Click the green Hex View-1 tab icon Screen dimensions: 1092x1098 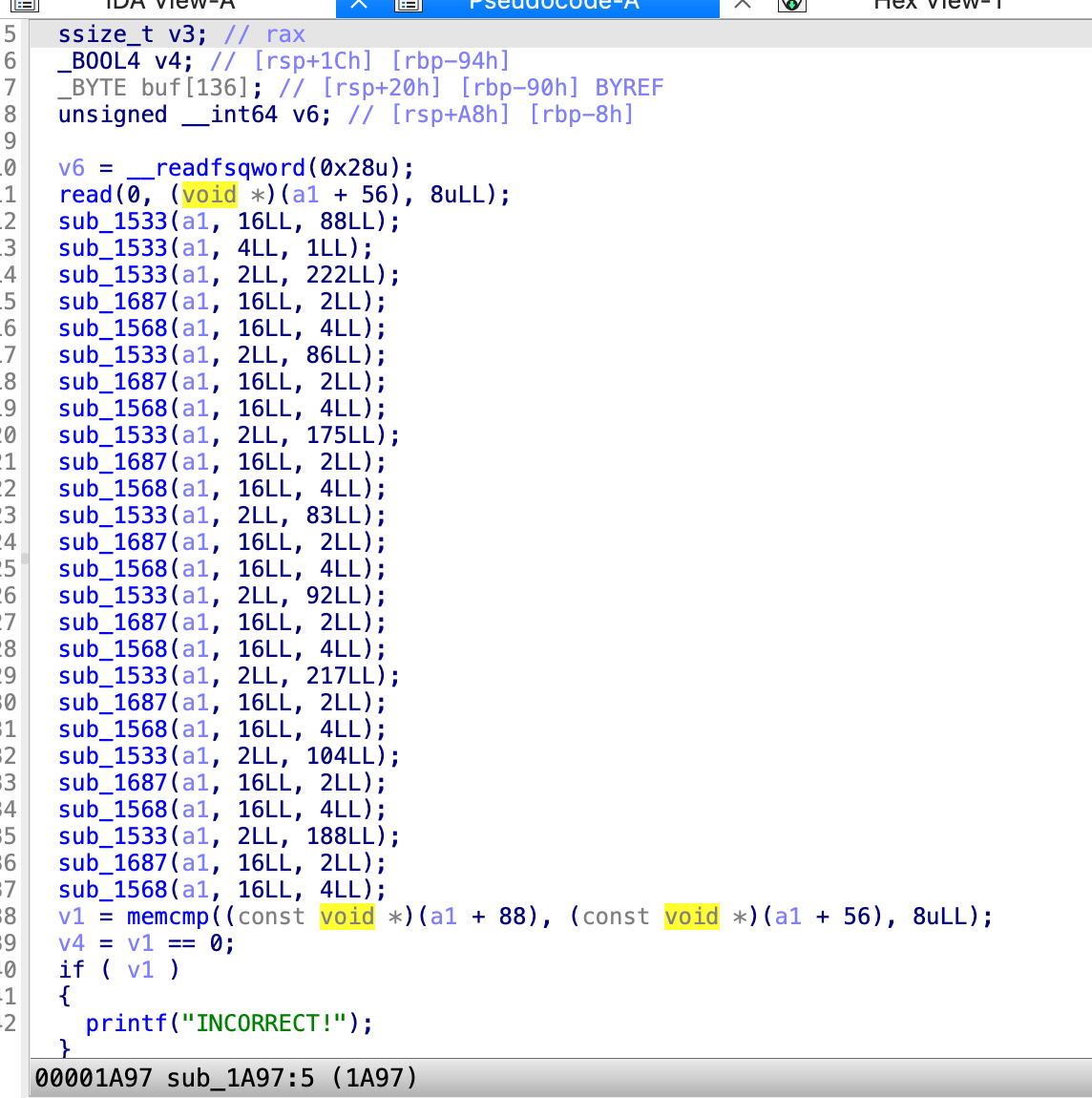(x=792, y=8)
